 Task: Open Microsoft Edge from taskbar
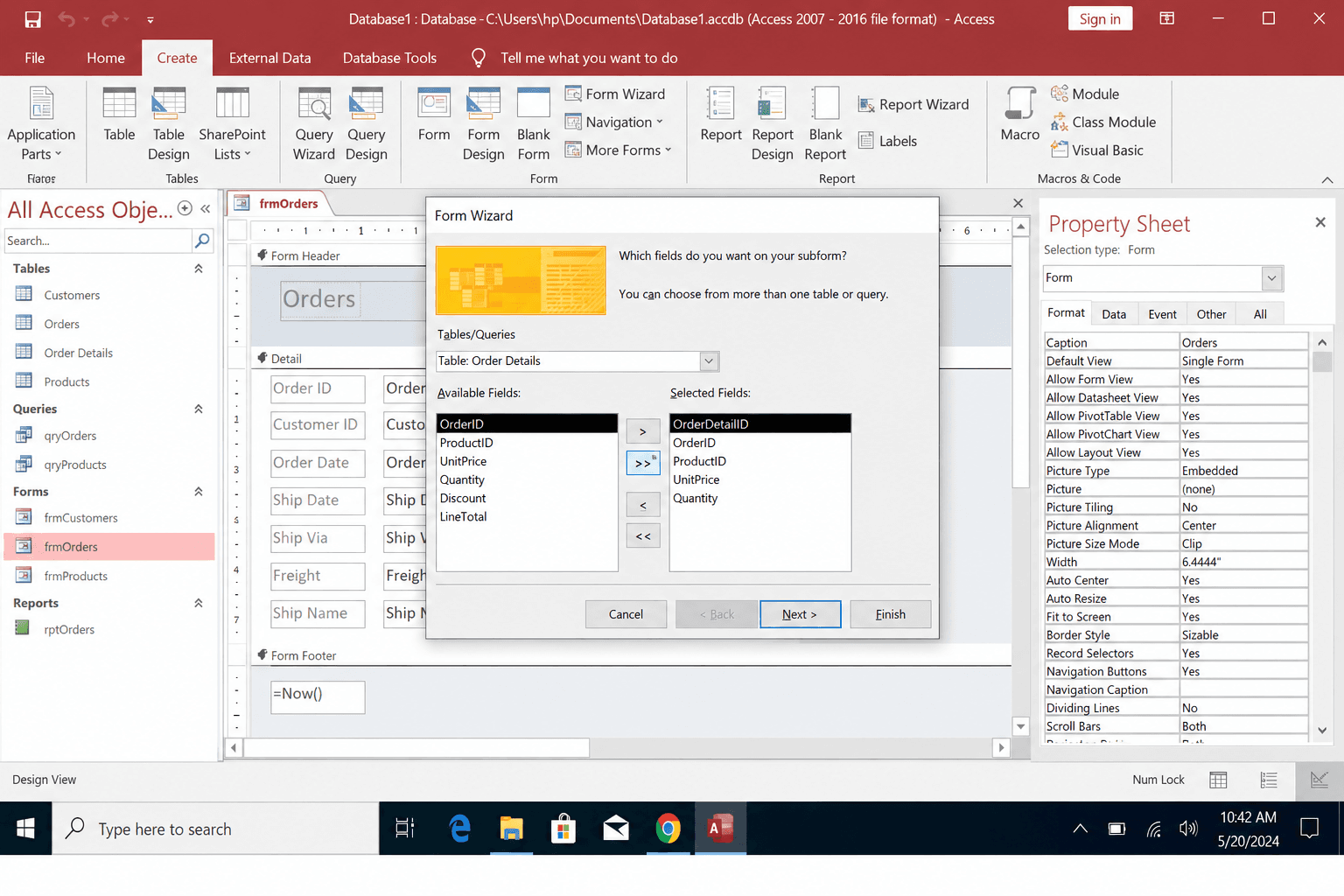tap(458, 828)
